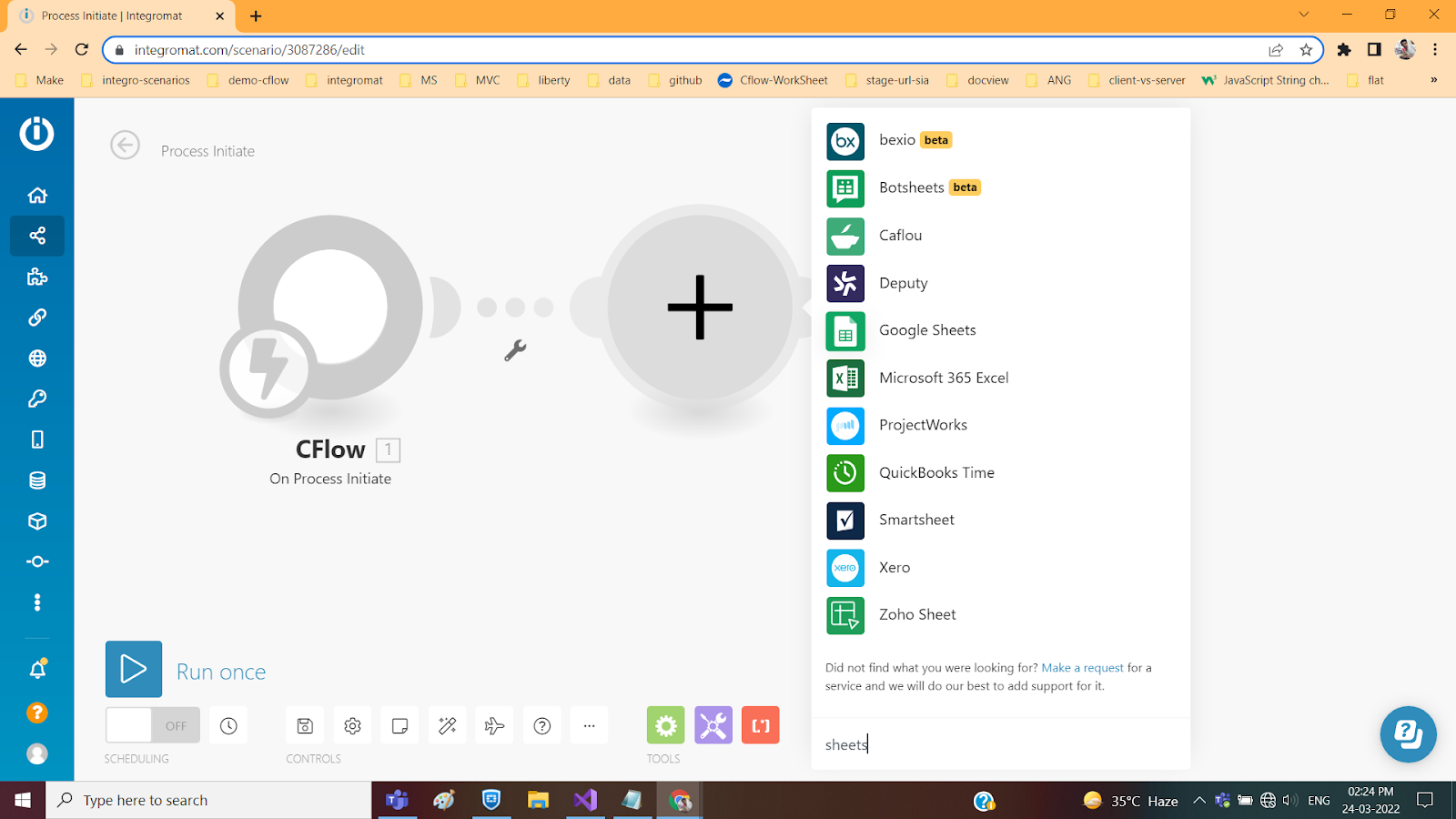This screenshot has height=819, width=1456.
Task: Select ProjectWorks from the app list
Action: click(x=1000, y=425)
